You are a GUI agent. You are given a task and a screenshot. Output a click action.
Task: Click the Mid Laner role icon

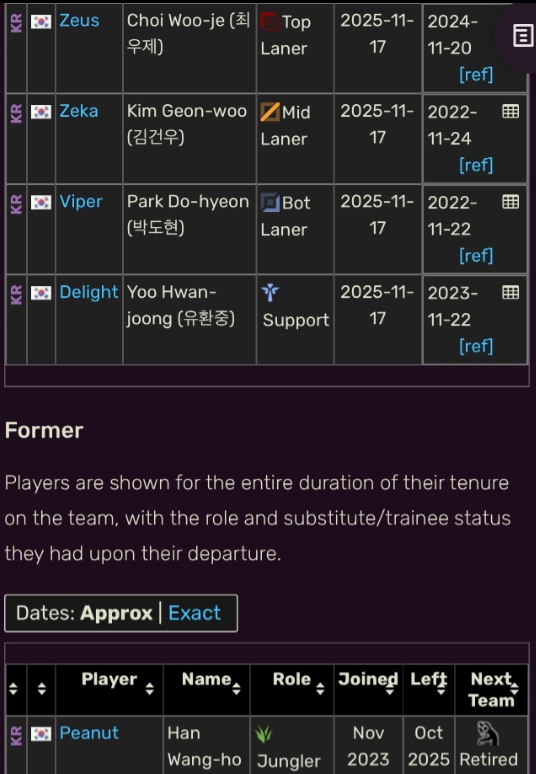click(x=270, y=112)
